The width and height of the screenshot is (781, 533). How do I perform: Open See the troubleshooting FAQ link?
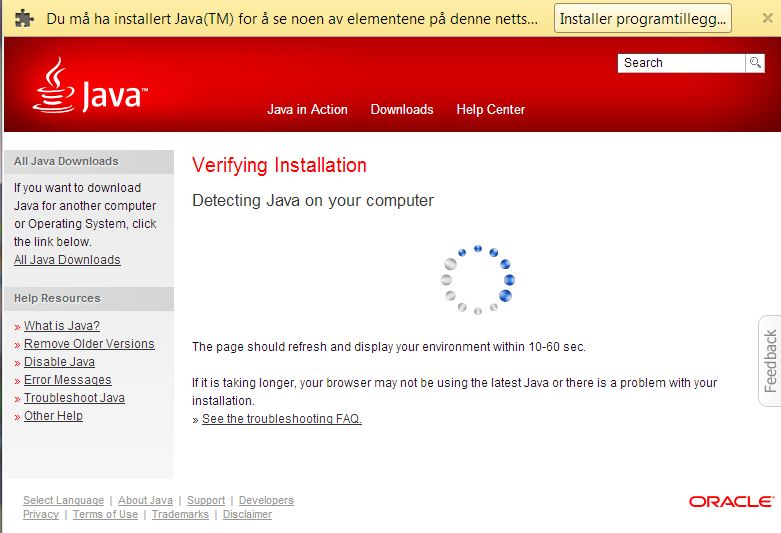tap(282, 418)
